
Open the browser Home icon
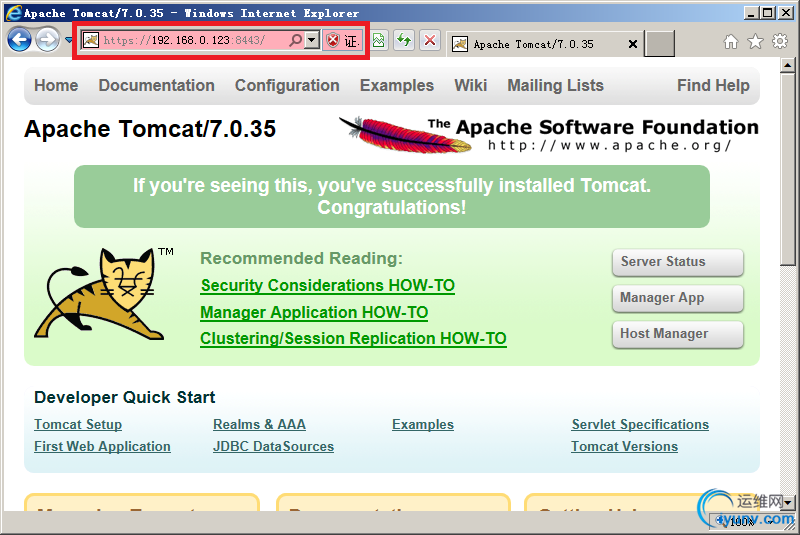coord(731,41)
